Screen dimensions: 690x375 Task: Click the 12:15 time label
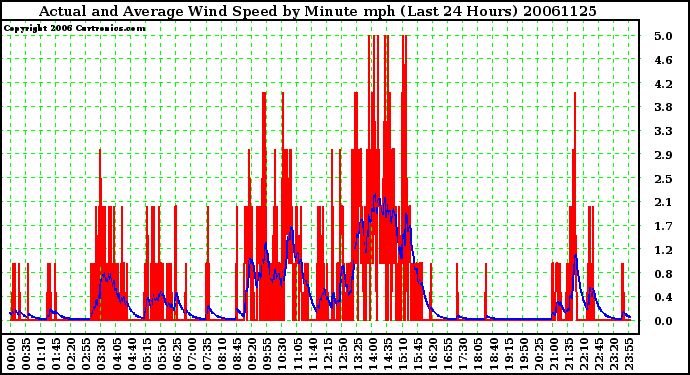327,354
